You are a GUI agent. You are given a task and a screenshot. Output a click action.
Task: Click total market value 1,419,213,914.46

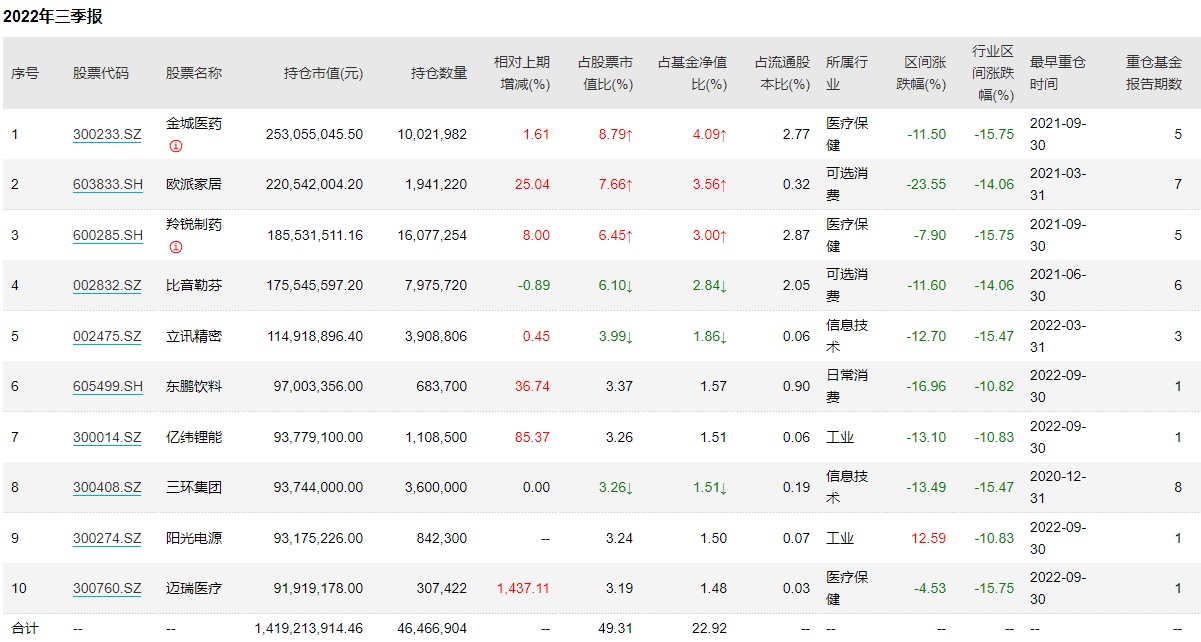click(309, 628)
